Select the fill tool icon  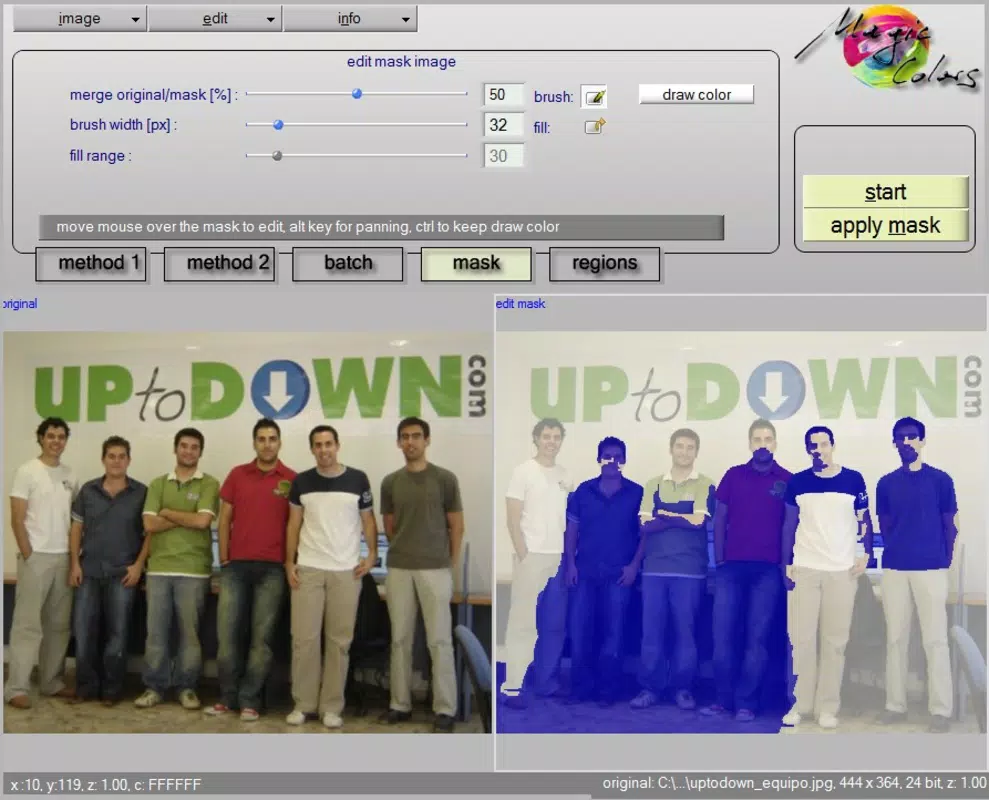click(x=595, y=126)
